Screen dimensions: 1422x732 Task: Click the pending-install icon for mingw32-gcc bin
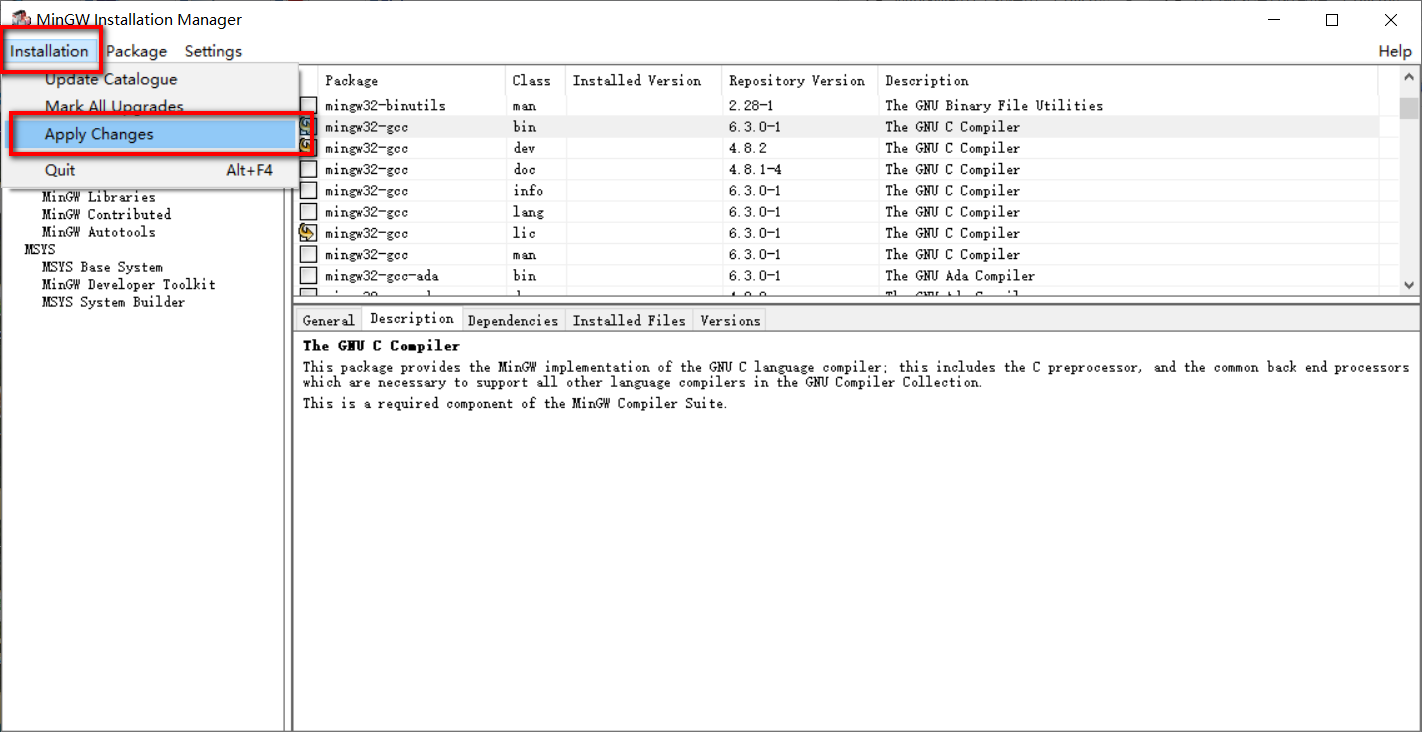coord(307,127)
